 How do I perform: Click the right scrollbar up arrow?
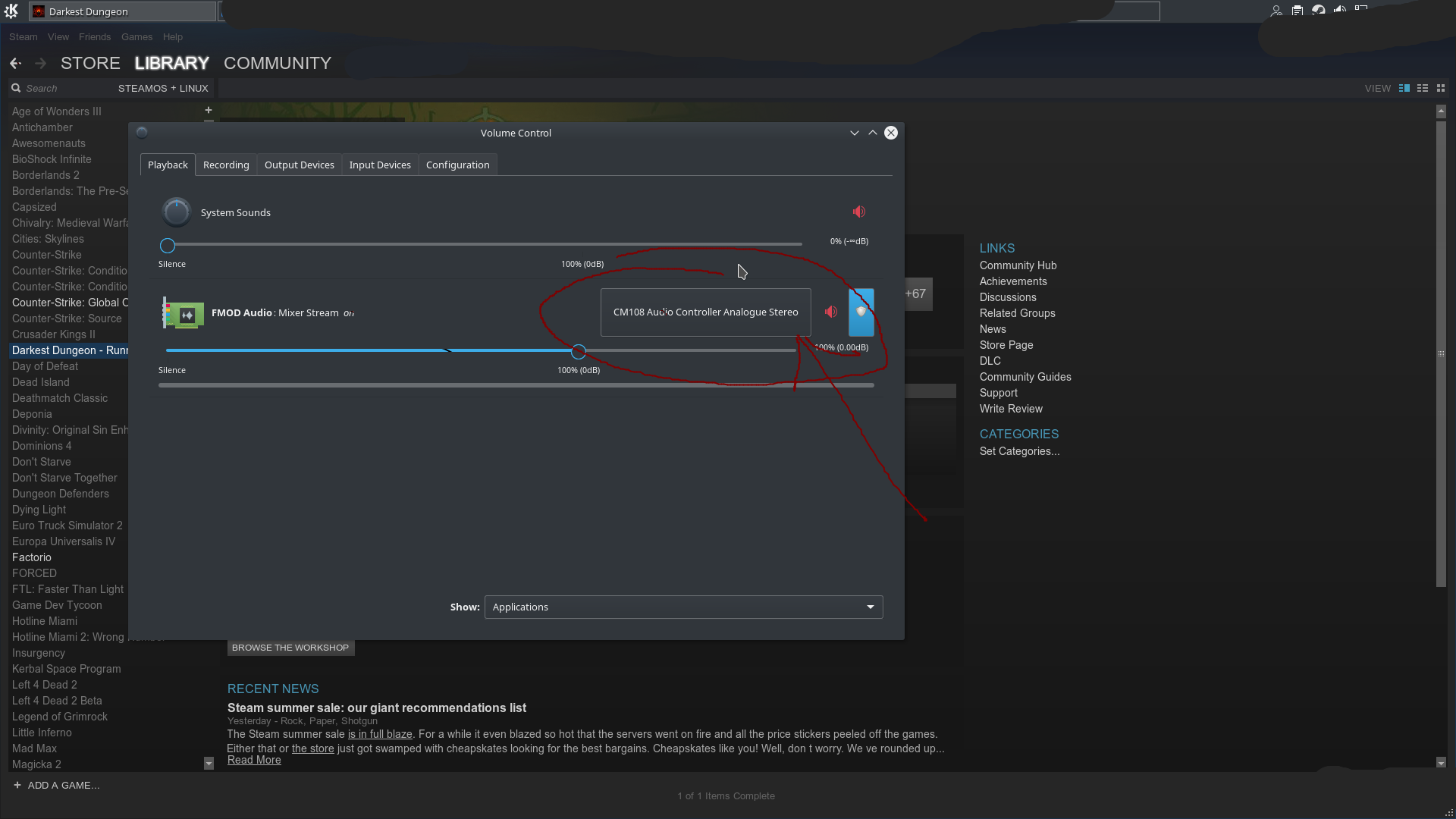pyautogui.click(x=1441, y=111)
